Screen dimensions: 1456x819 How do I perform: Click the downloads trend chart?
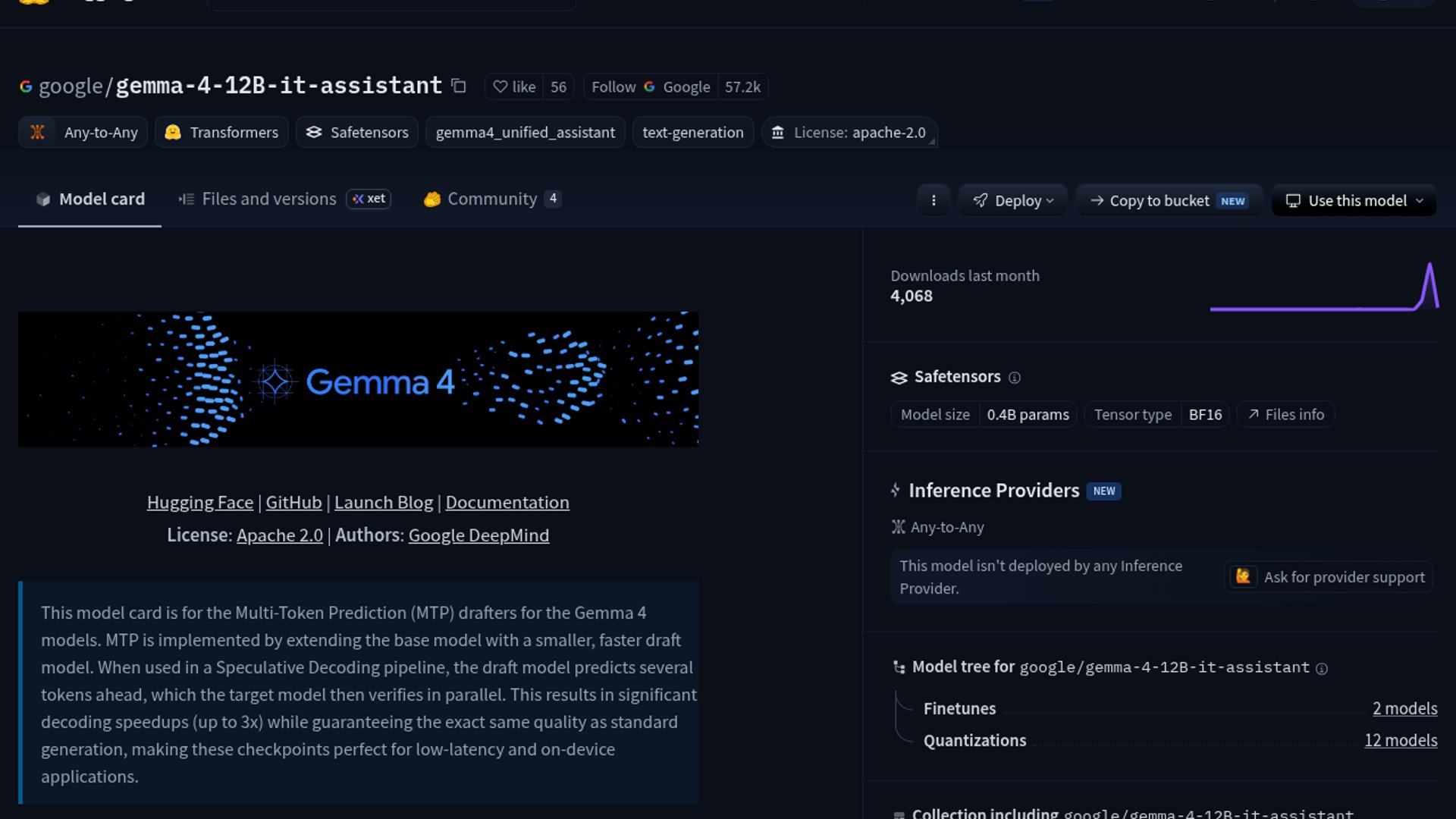coord(1324,287)
